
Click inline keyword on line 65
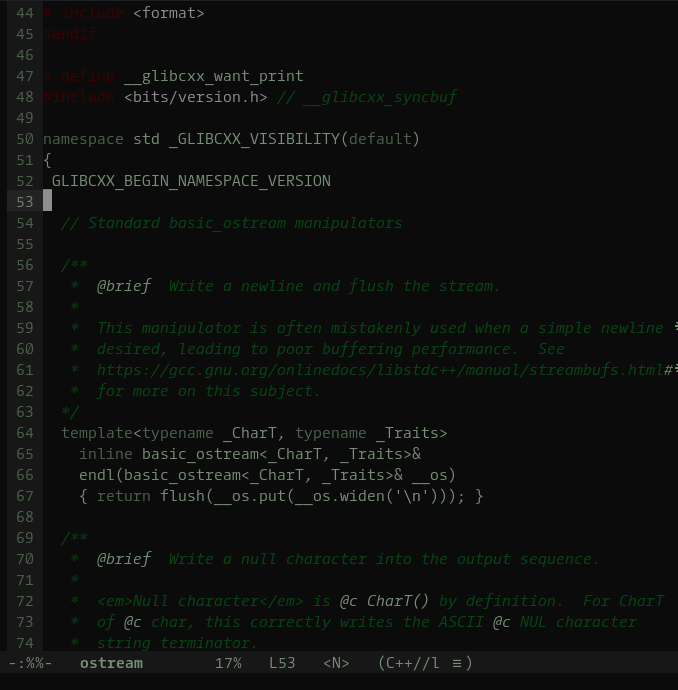click(x=106, y=454)
